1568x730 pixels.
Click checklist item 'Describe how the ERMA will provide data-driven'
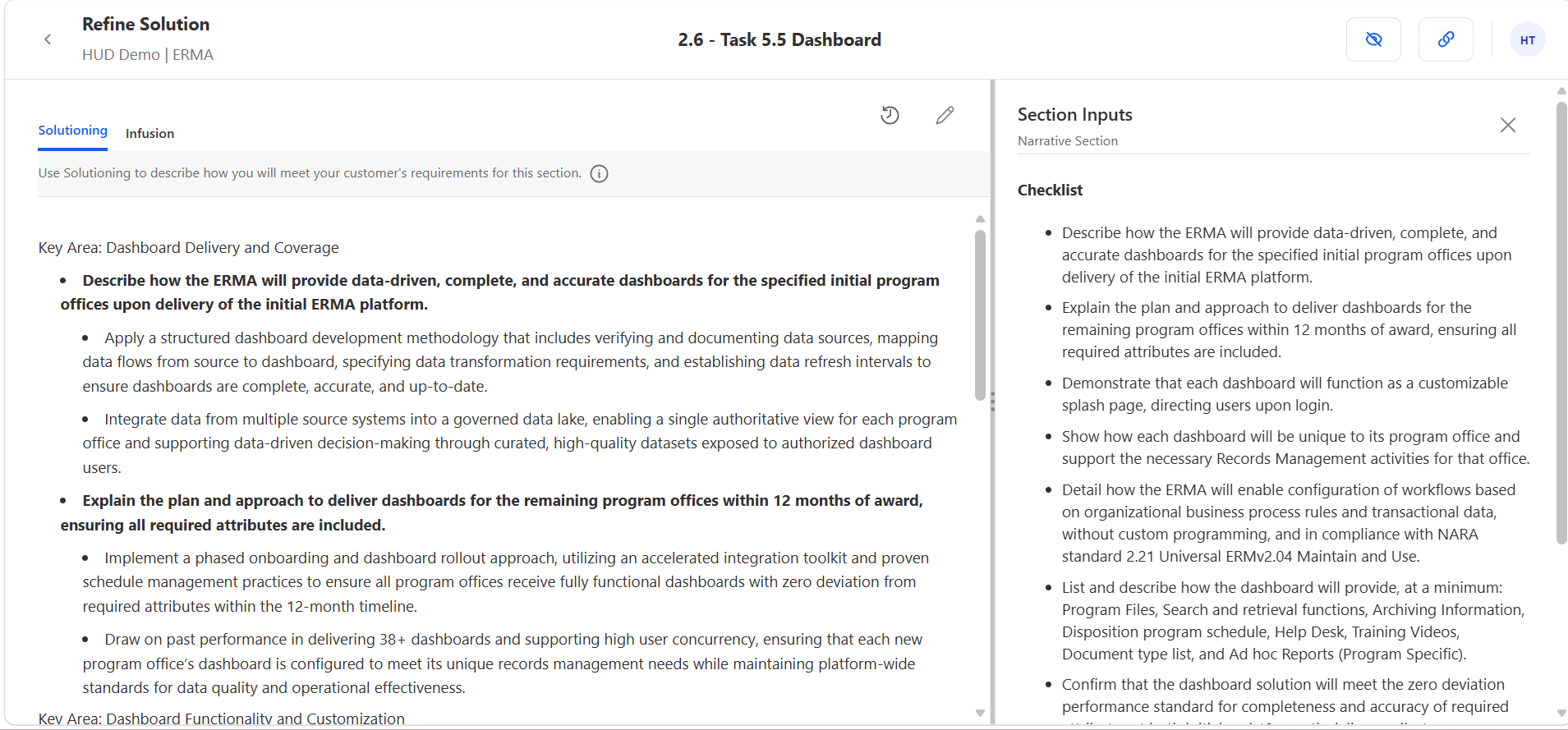point(1286,255)
